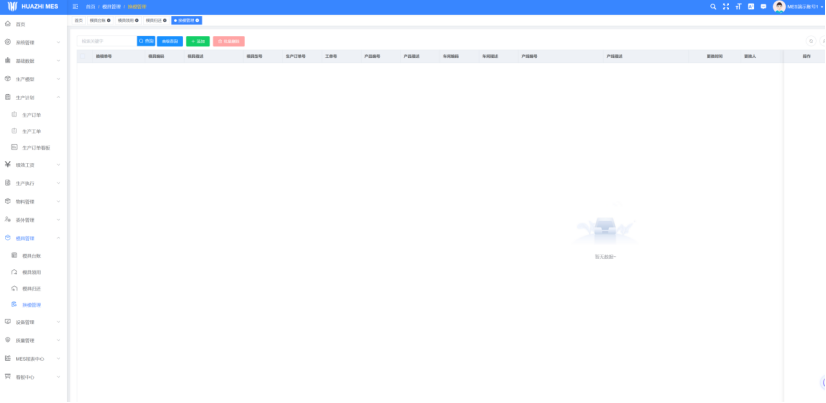Switch to the 首页 tab in tab bar
This screenshot has width=826, height=403.
79,20
